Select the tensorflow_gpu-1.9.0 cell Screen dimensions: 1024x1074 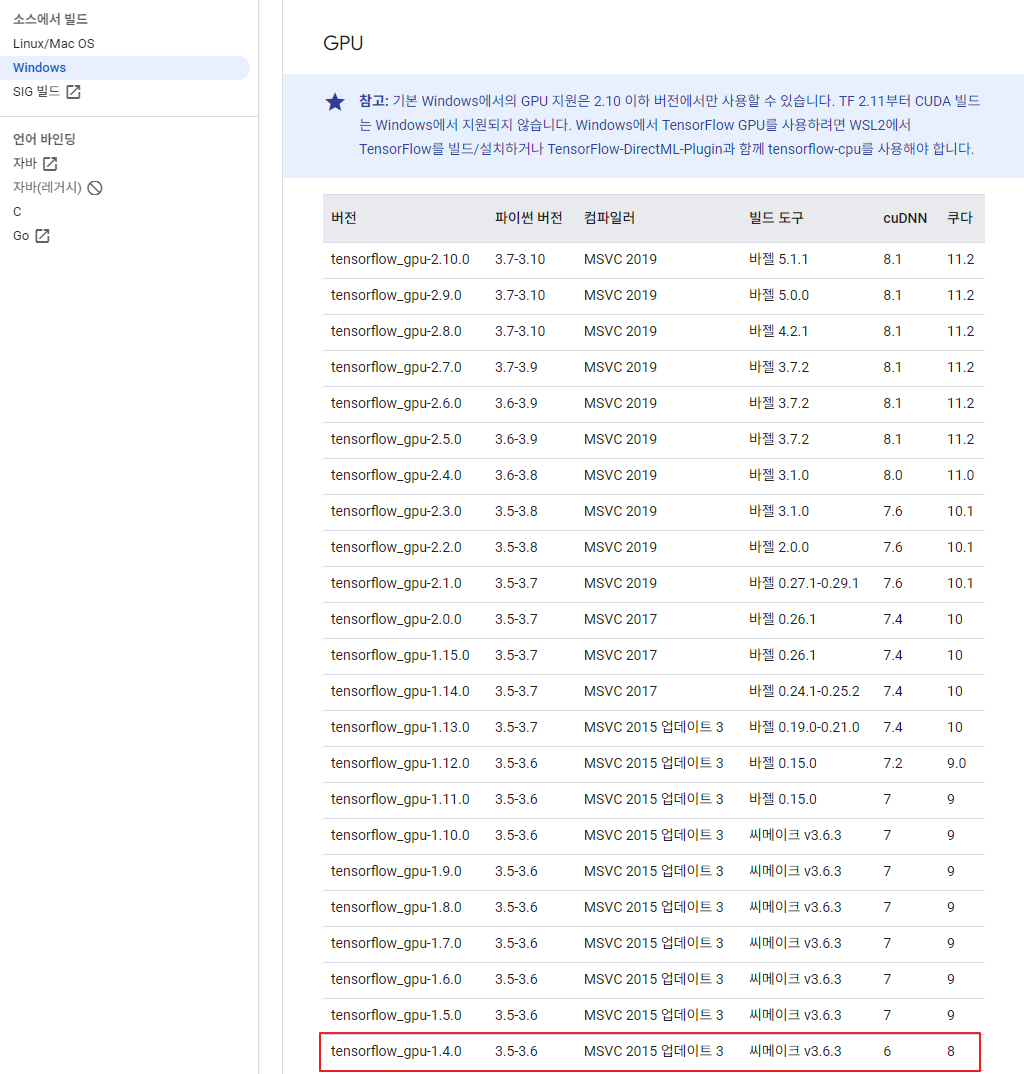(x=396, y=871)
